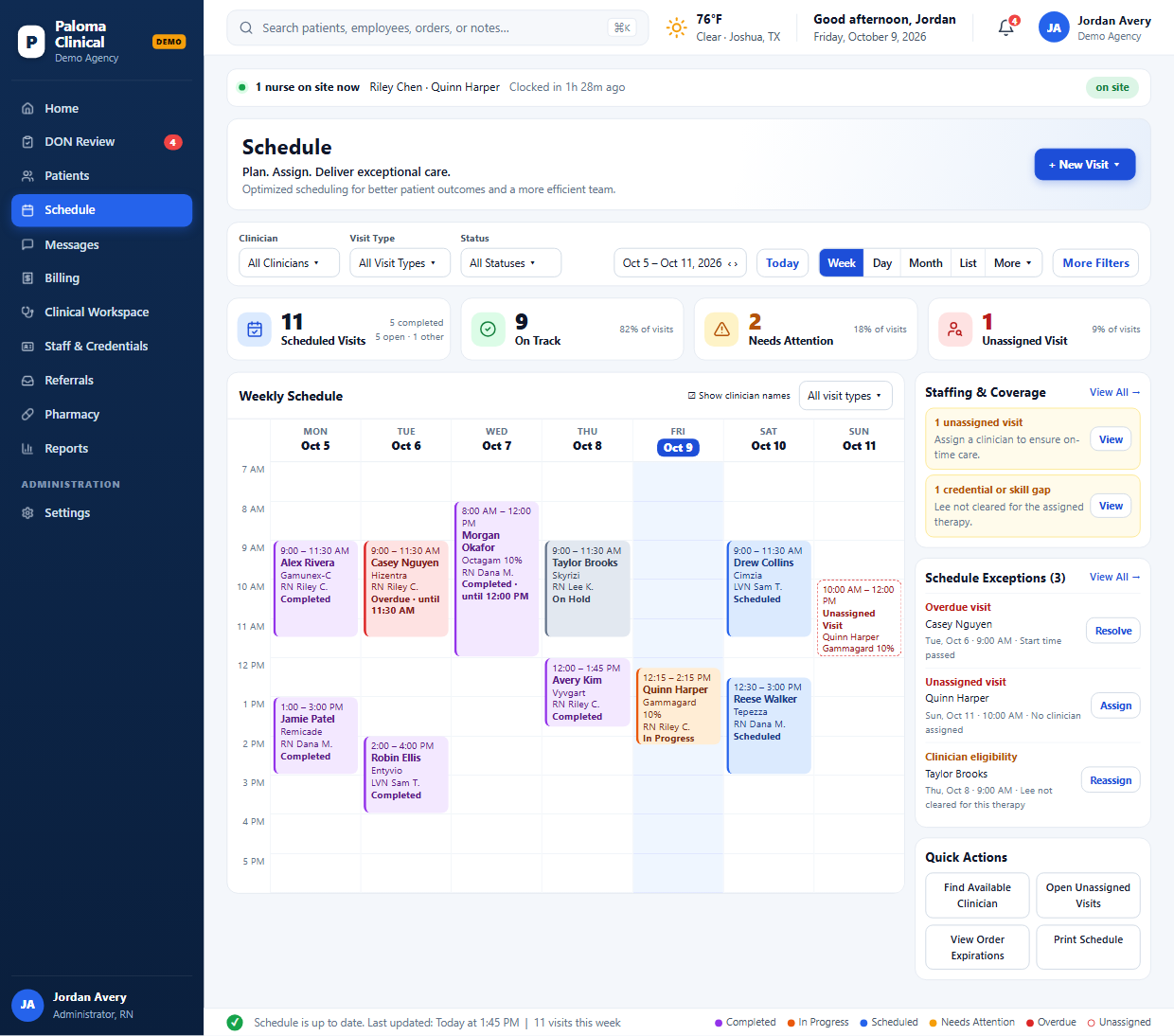1174x1036 pixels.
Task: Open Schedule in the sidebar
Action: 101,210
